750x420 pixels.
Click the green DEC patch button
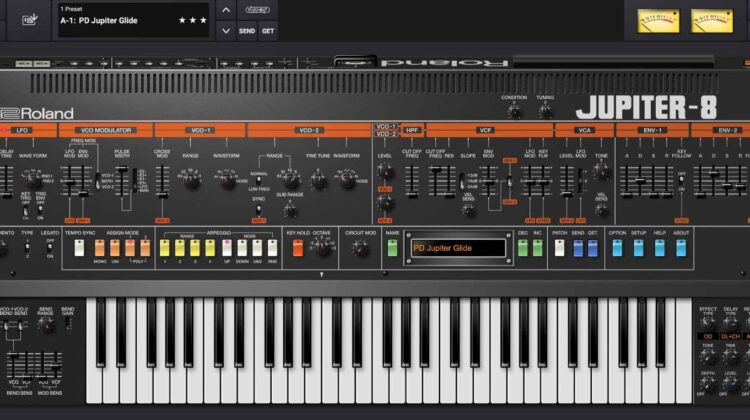[523, 248]
